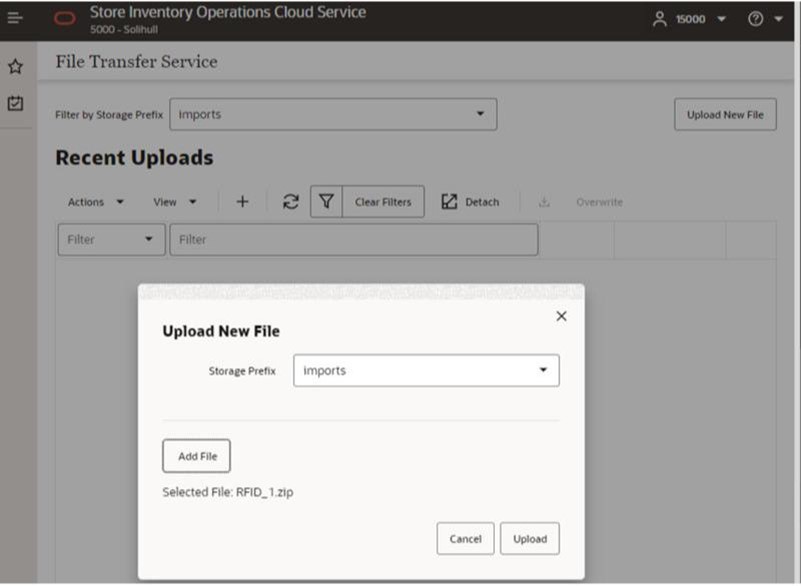Open the help question mark icon

(756, 19)
